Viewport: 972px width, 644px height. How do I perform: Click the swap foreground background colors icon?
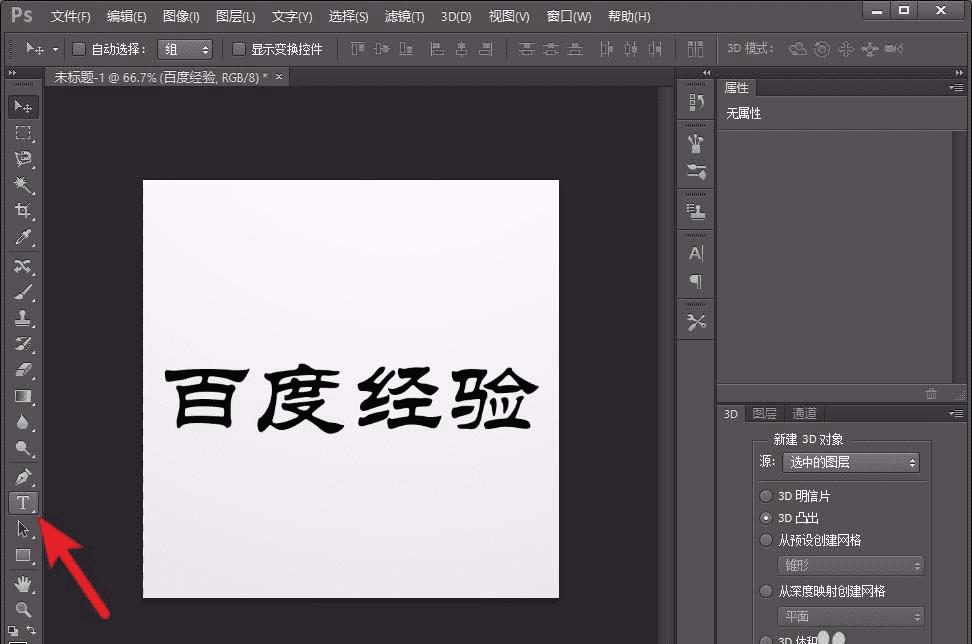tap(31, 630)
